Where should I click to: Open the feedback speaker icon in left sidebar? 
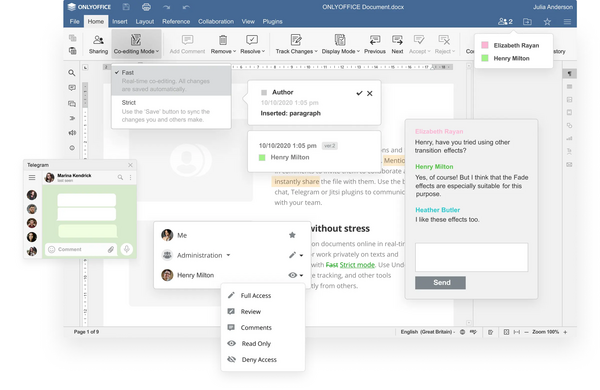(x=72, y=132)
